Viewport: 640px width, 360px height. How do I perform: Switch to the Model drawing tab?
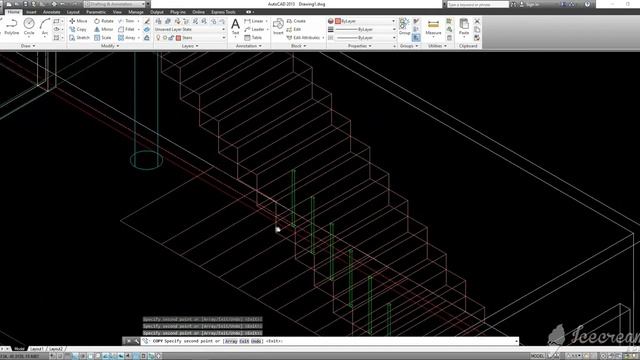click(x=19, y=349)
